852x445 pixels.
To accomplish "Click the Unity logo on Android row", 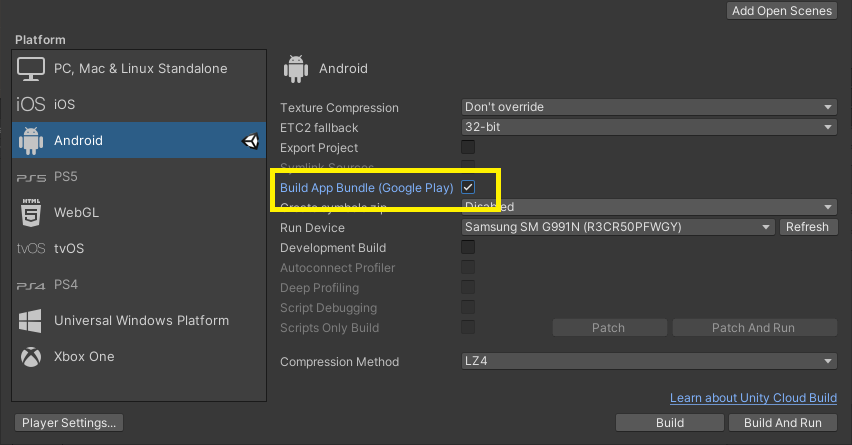I will (x=250, y=141).
